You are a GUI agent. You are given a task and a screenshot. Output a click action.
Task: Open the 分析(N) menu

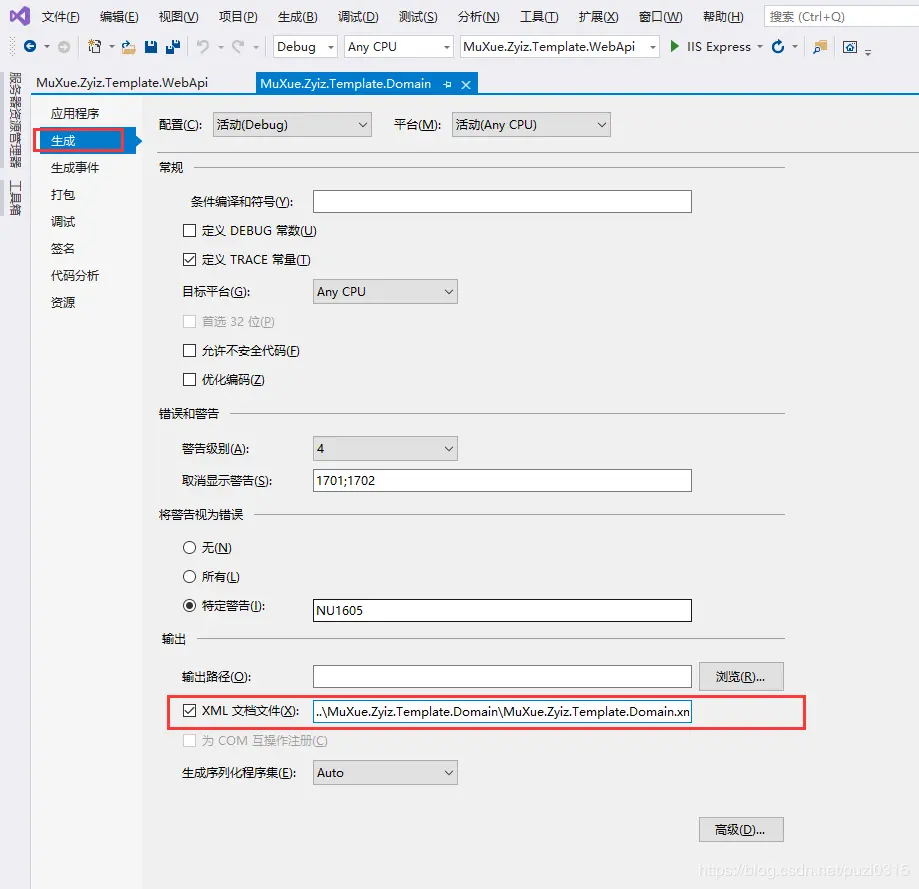(x=478, y=17)
